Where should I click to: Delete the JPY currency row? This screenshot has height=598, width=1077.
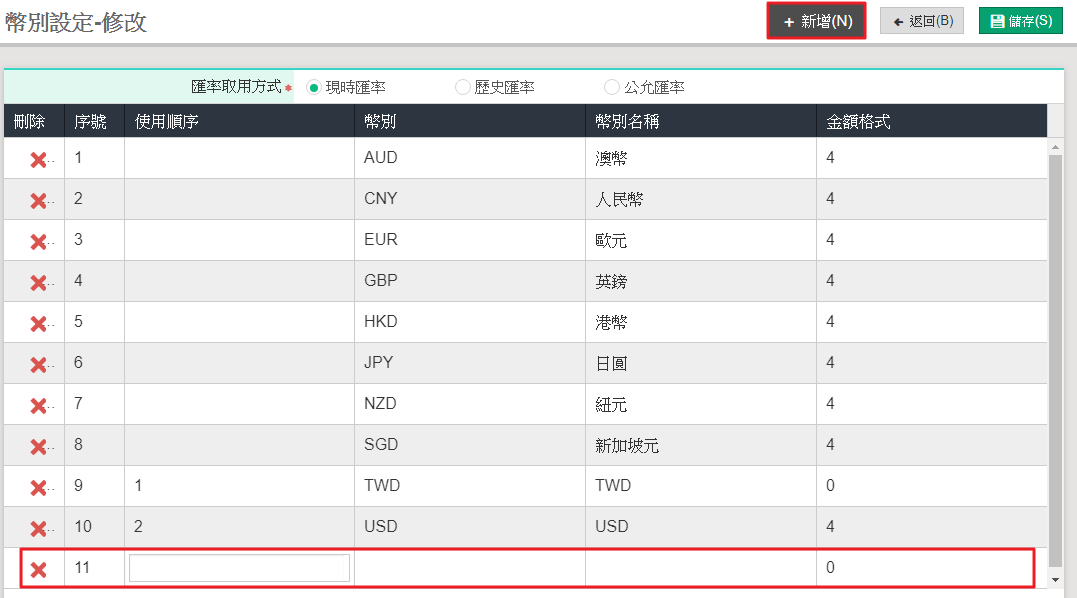38,365
